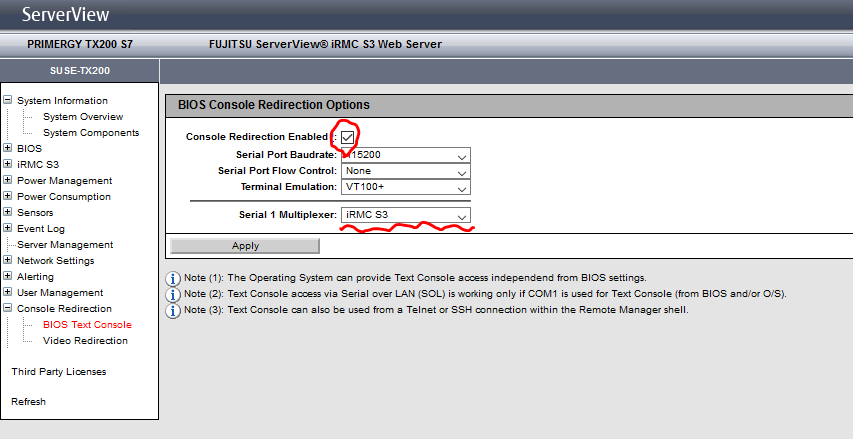The width and height of the screenshot is (853, 439).
Task: Open System Overview page
Action: click(83, 116)
